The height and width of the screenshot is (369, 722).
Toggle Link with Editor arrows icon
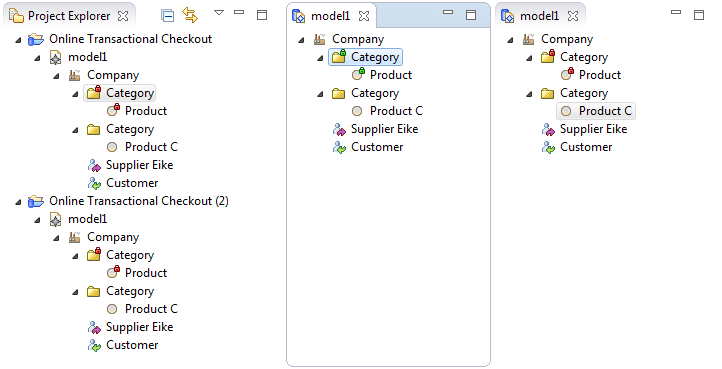coord(190,15)
